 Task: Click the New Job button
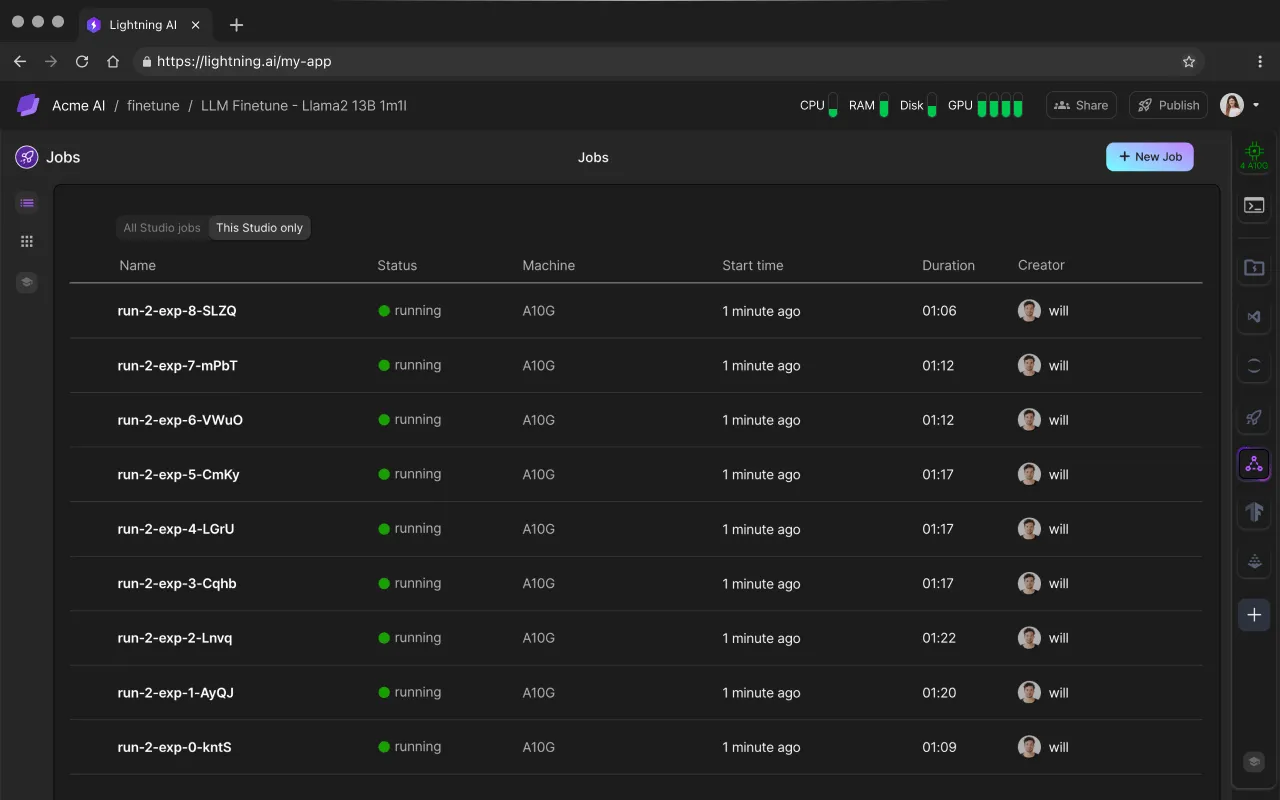pyautogui.click(x=1150, y=157)
